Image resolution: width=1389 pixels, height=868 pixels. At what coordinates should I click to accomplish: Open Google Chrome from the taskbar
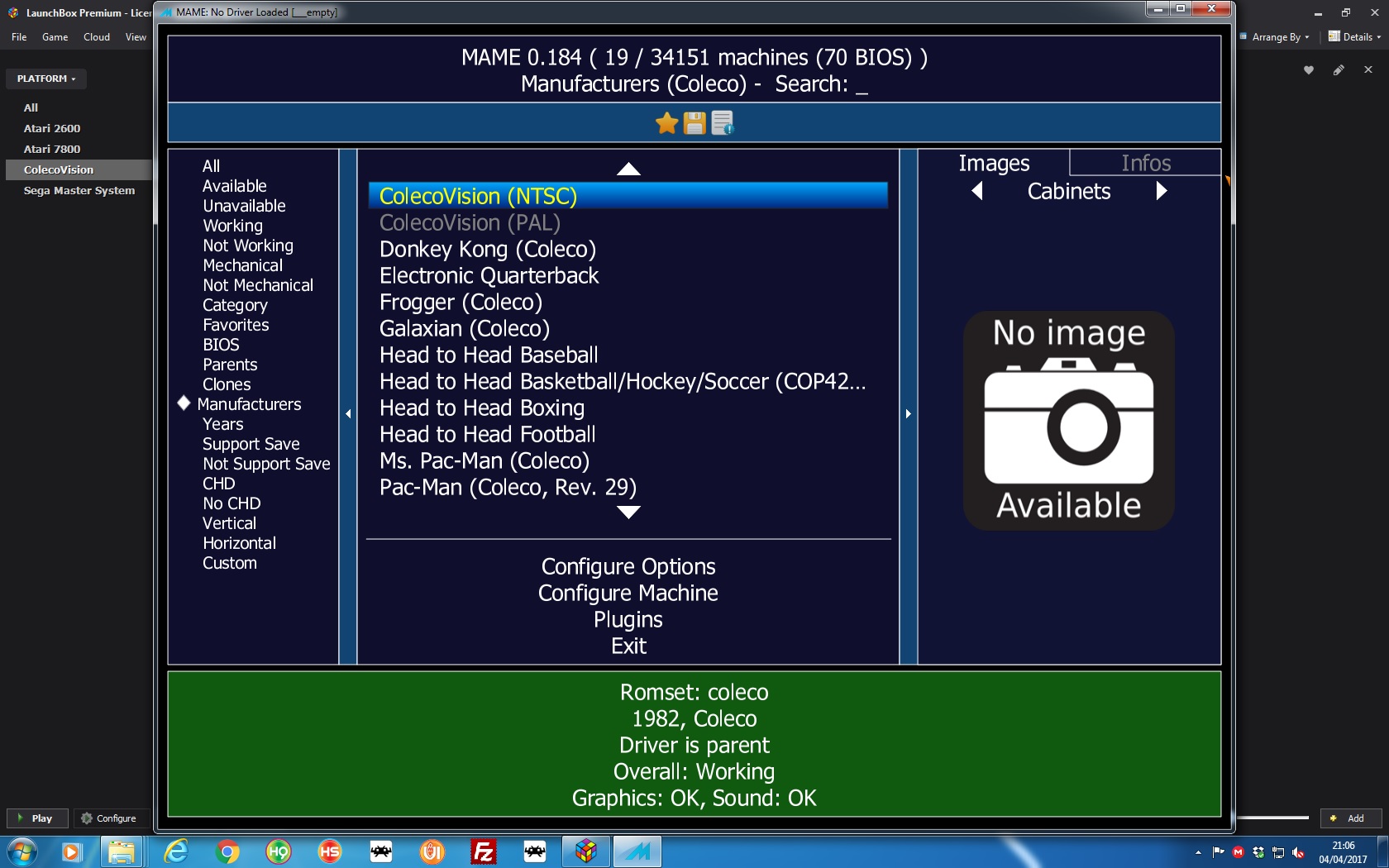click(227, 851)
